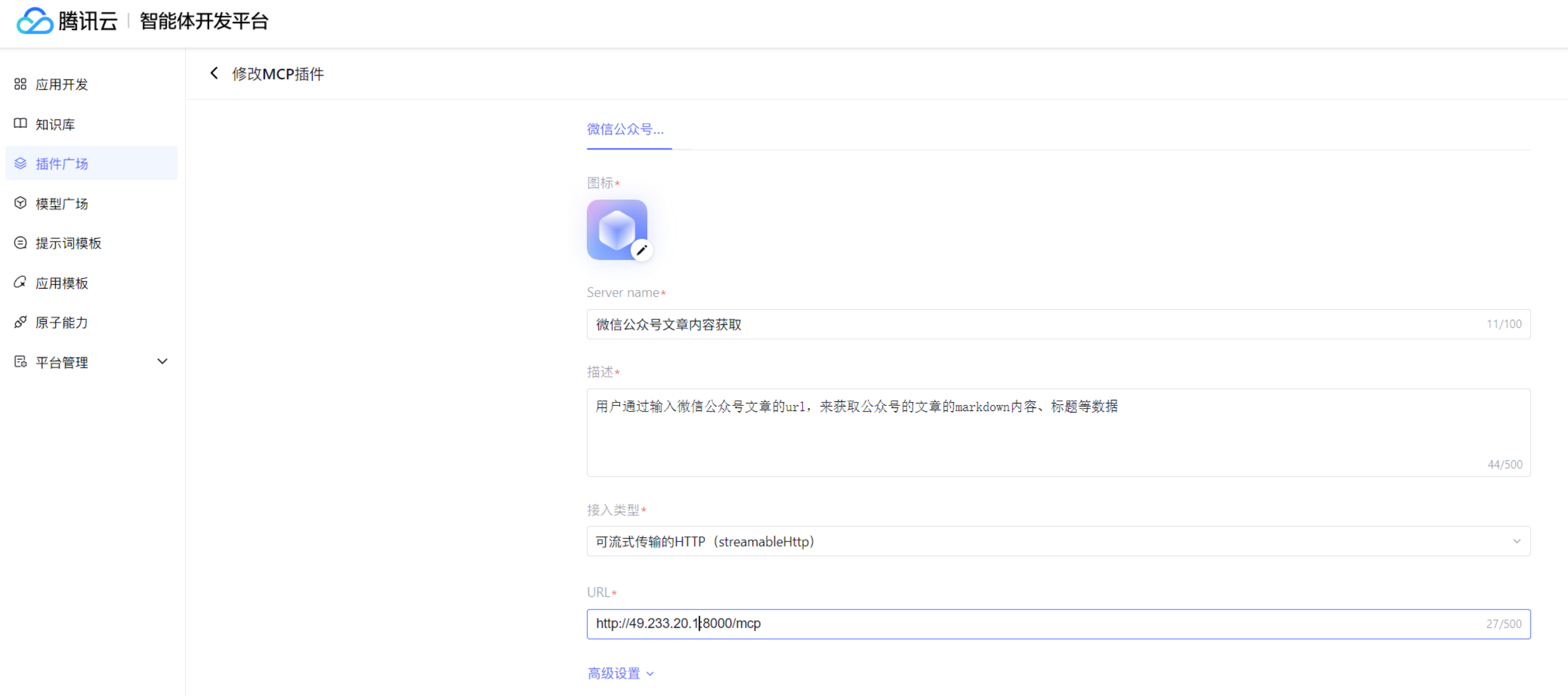Viewport: 1568px width, 696px height.
Task: Click the 模型广场 cube icon
Action: (x=21, y=203)
